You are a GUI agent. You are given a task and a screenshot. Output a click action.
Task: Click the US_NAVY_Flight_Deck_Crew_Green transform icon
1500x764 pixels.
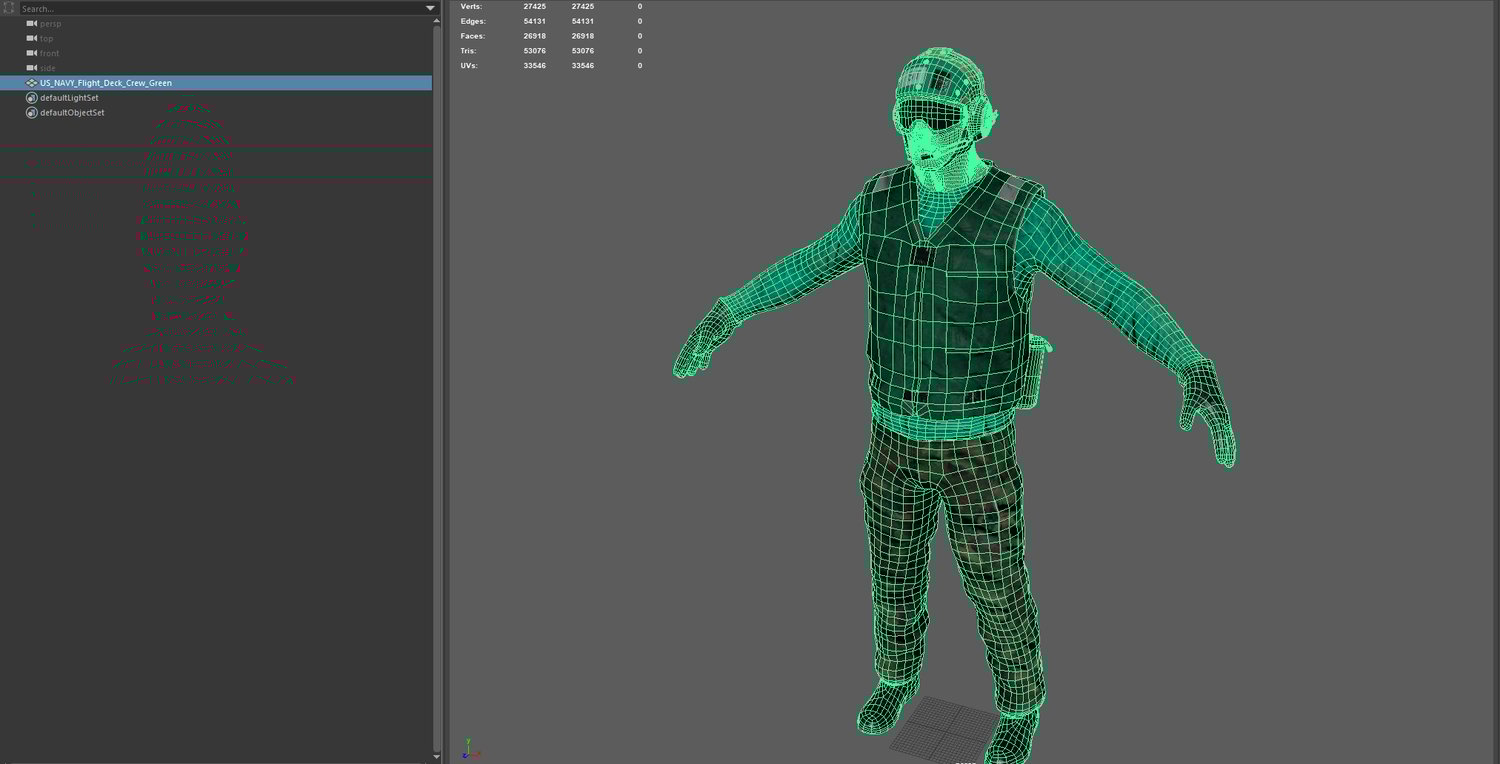[x=32, y=83]
